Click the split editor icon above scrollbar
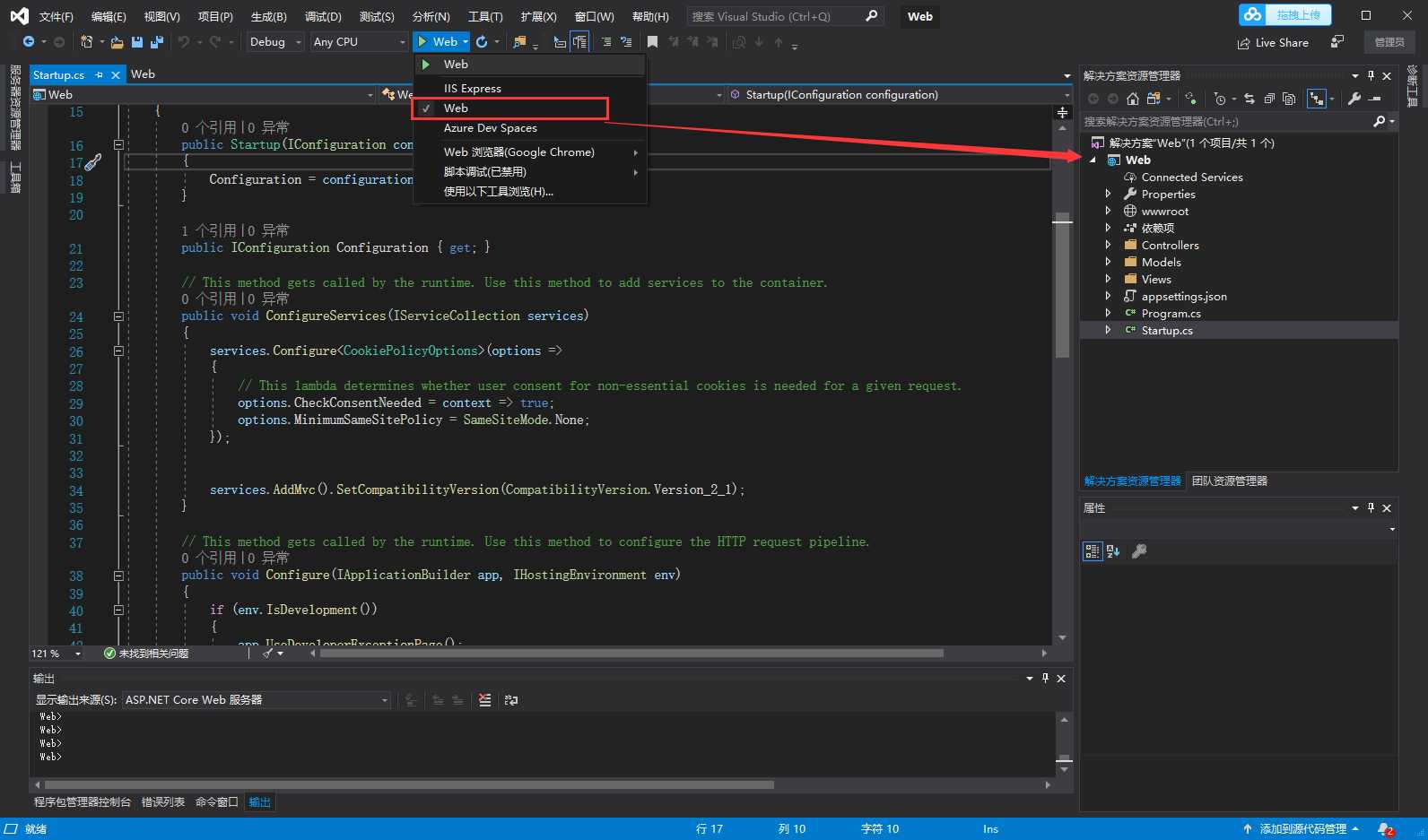Image resolution: width=1428 pixels, height=840 pixels. pyautogui.click(x=1062, y=112)
